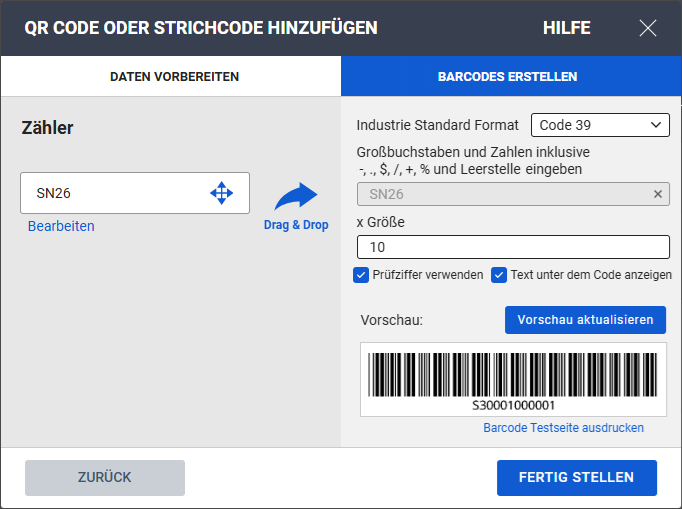Screen dimensions: 682x509
Task: Click the x Größe input field
Action: tap(513, 247)
